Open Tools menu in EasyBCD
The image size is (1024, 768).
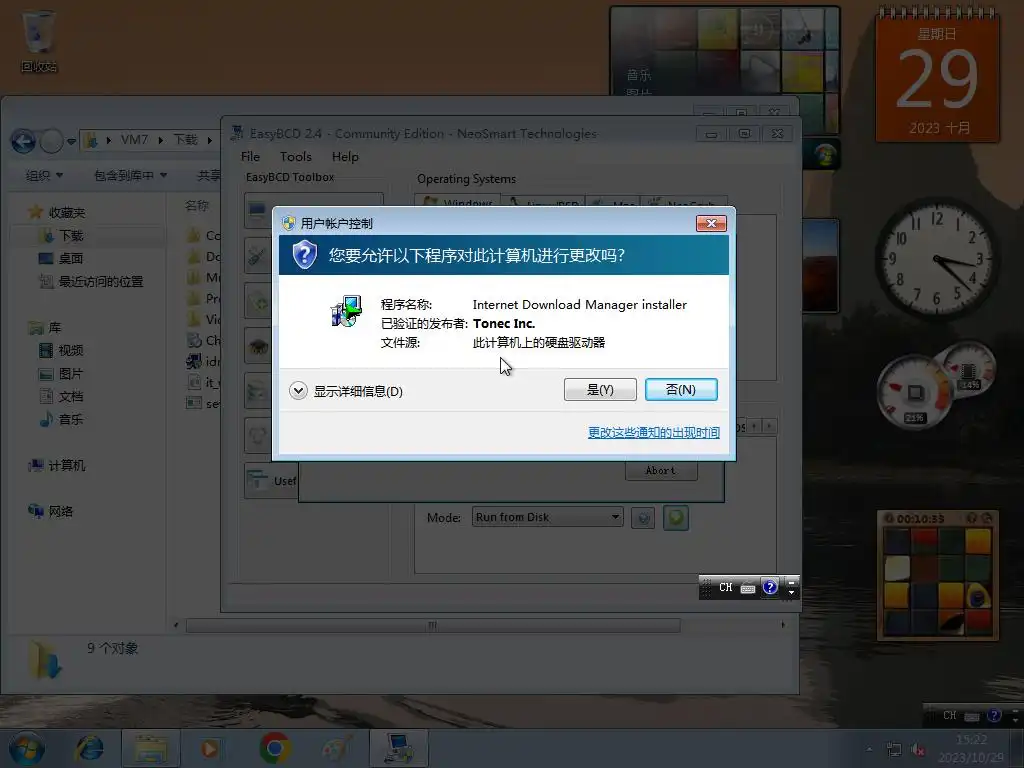point(295,157)
